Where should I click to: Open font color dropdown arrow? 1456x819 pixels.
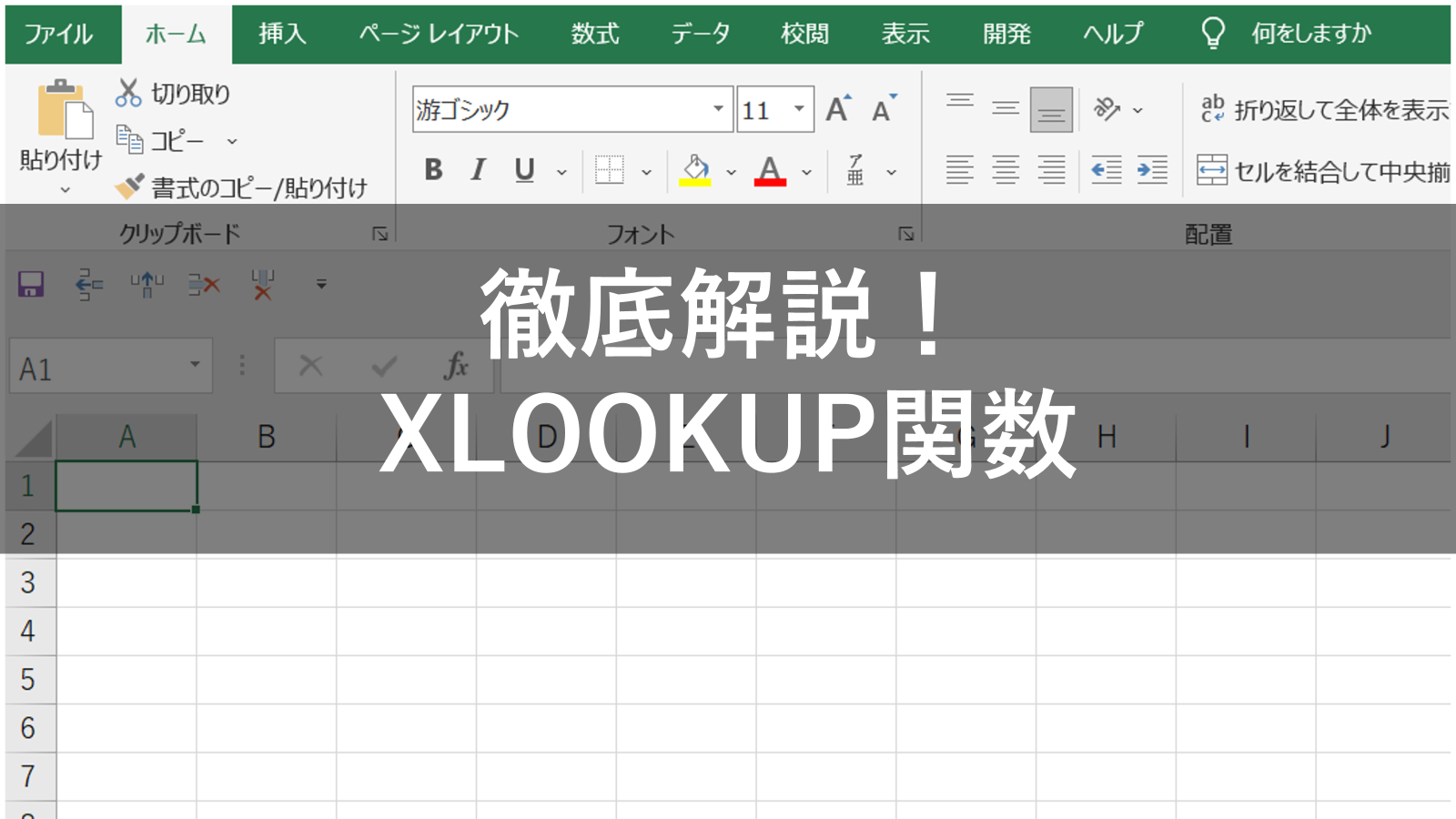(806, 171)
